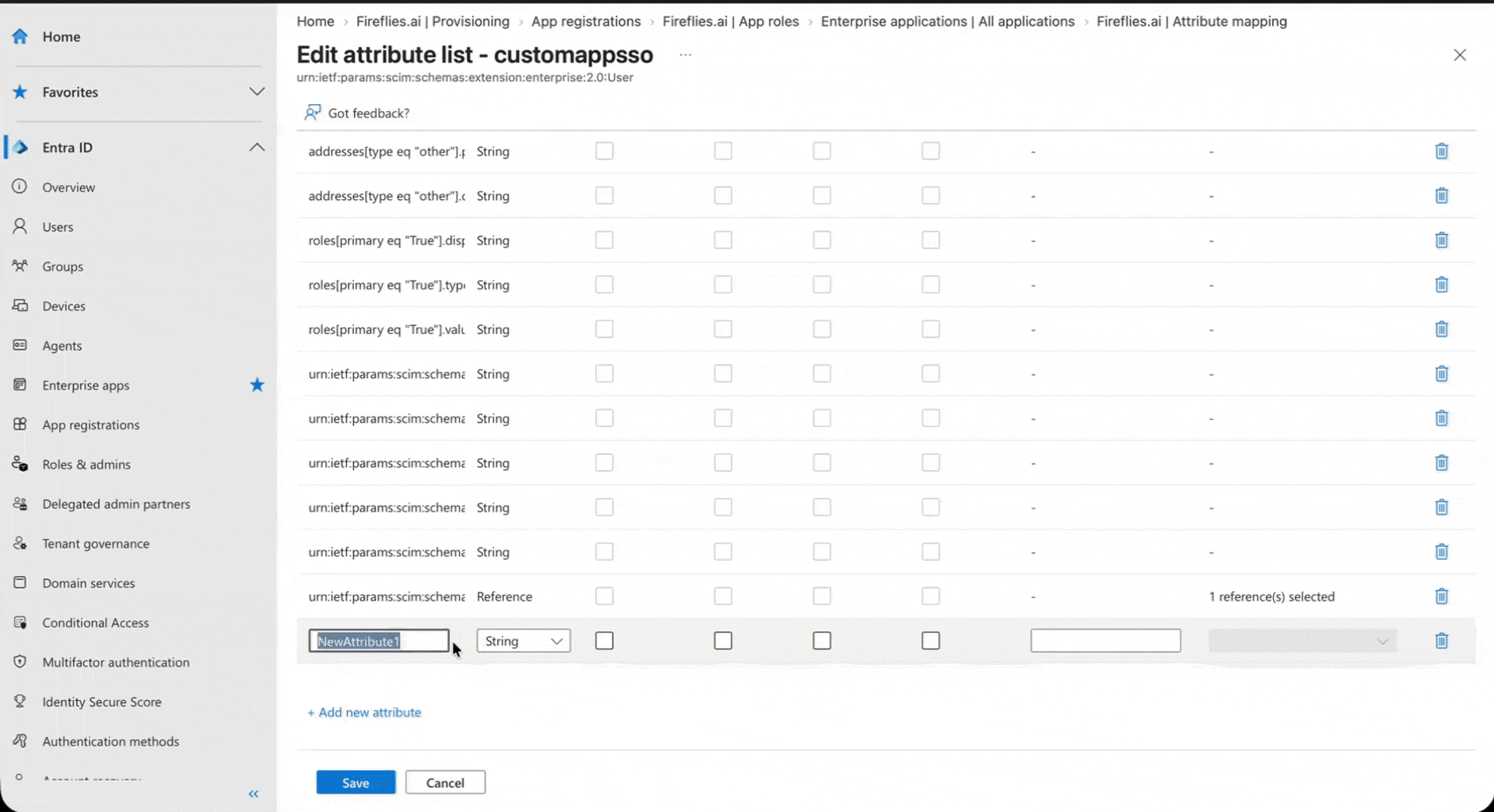This screenshot has height=812, width=1494.
Task: Collapse the sidebar with double chevron
Action: pyautogui.click(x=254, y=794)
